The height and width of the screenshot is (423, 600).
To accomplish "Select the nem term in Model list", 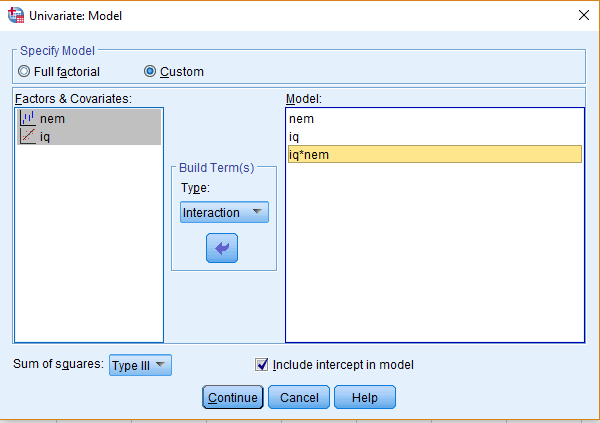I will [435, 119].
